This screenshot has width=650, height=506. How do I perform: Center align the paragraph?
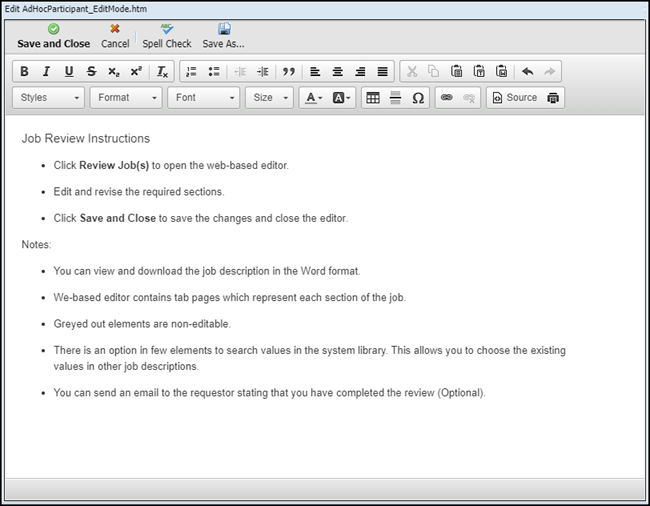click(337, 72)
